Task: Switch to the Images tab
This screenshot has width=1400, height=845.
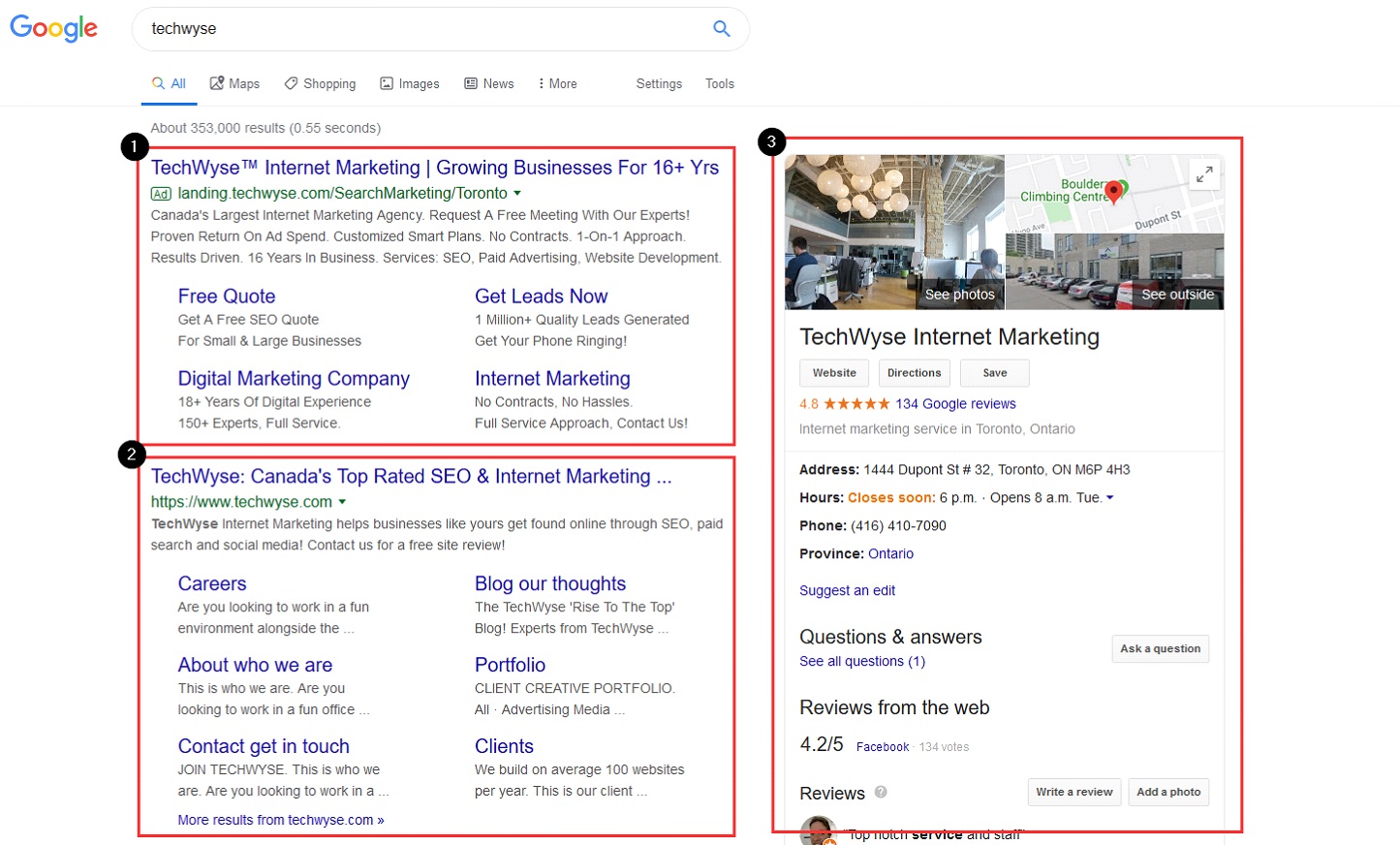Action: pos(409,84)
